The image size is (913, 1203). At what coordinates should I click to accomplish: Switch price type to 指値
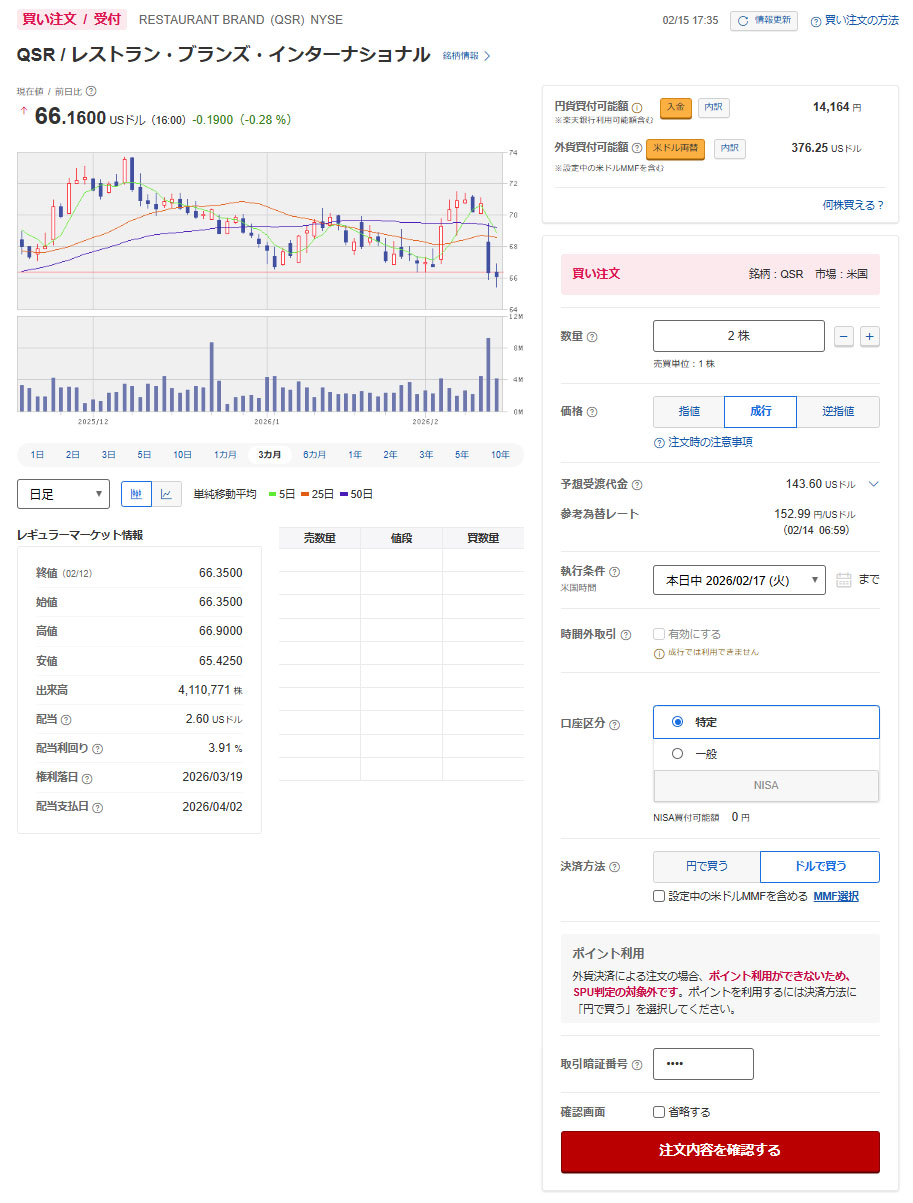689,412
